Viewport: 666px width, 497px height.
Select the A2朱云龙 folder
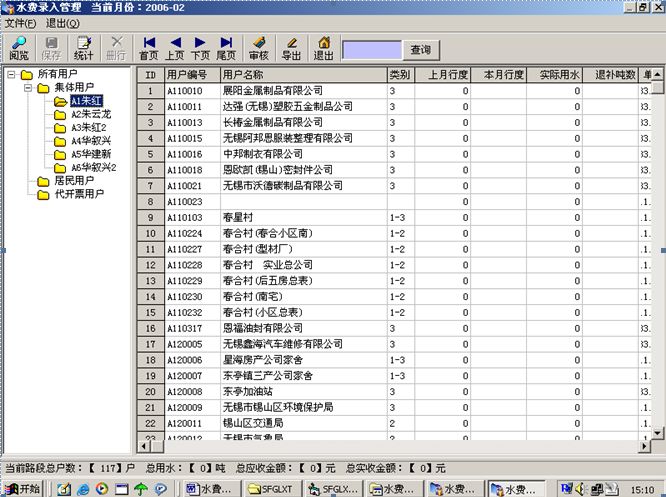click(91, 114)
